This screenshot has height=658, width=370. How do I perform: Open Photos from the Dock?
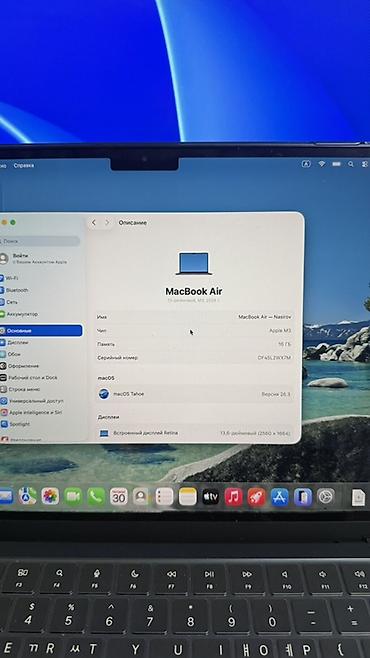coord(50,497)
